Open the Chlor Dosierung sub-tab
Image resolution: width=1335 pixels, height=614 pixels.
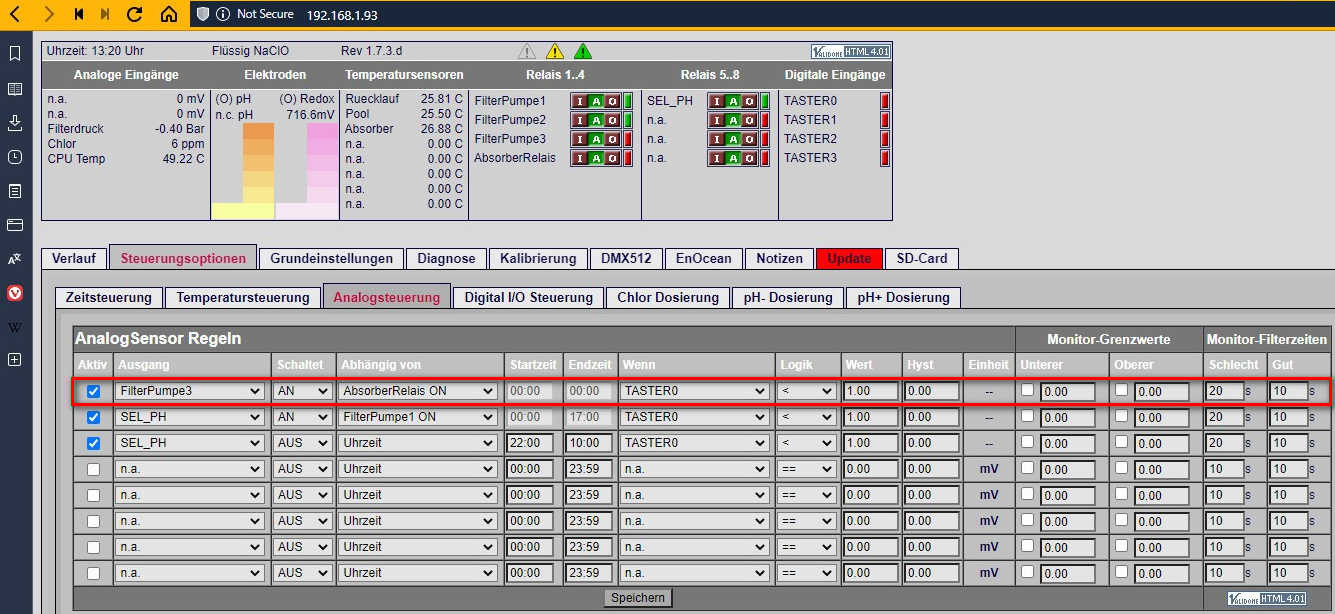coord(668,297)
